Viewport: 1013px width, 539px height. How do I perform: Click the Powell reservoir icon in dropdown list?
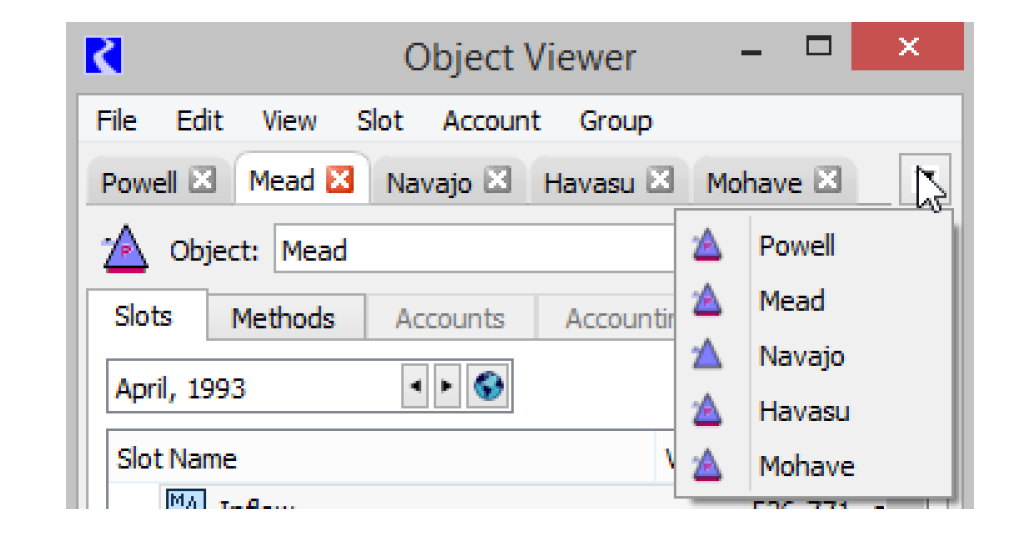pyautogui.click(x=707, y=246)
